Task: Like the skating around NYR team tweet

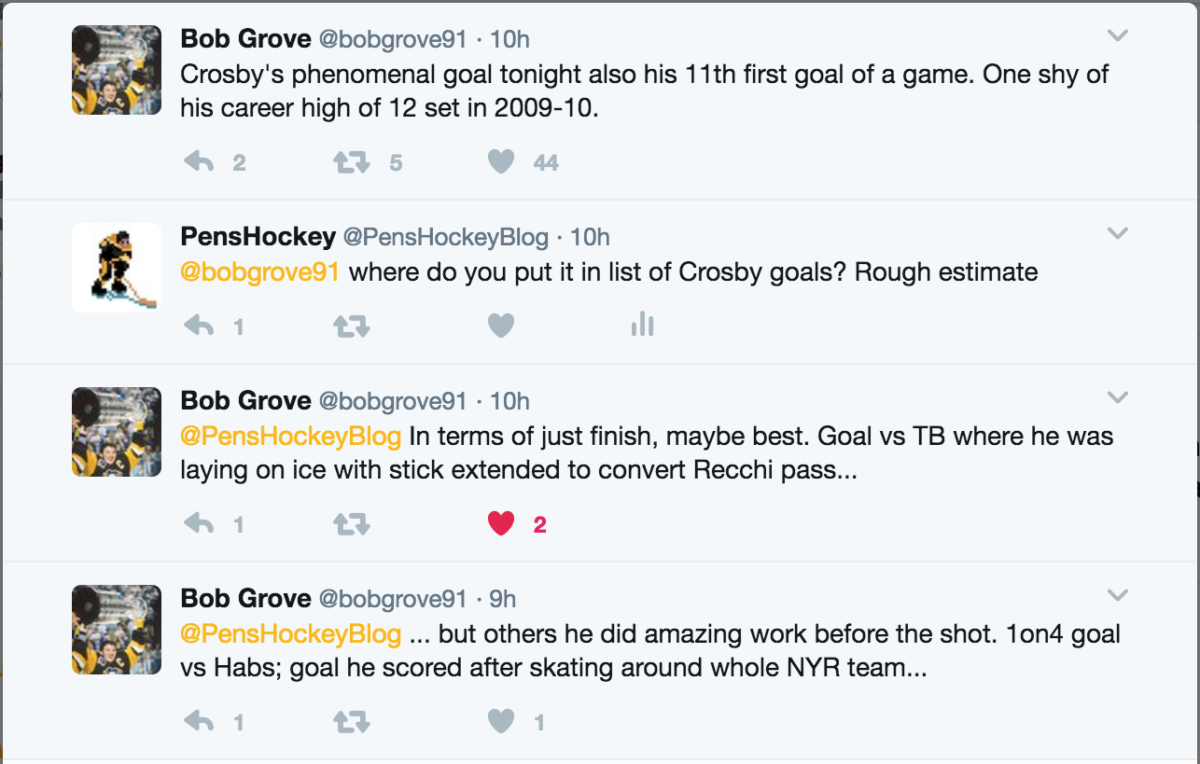Action: pos(501,721)
